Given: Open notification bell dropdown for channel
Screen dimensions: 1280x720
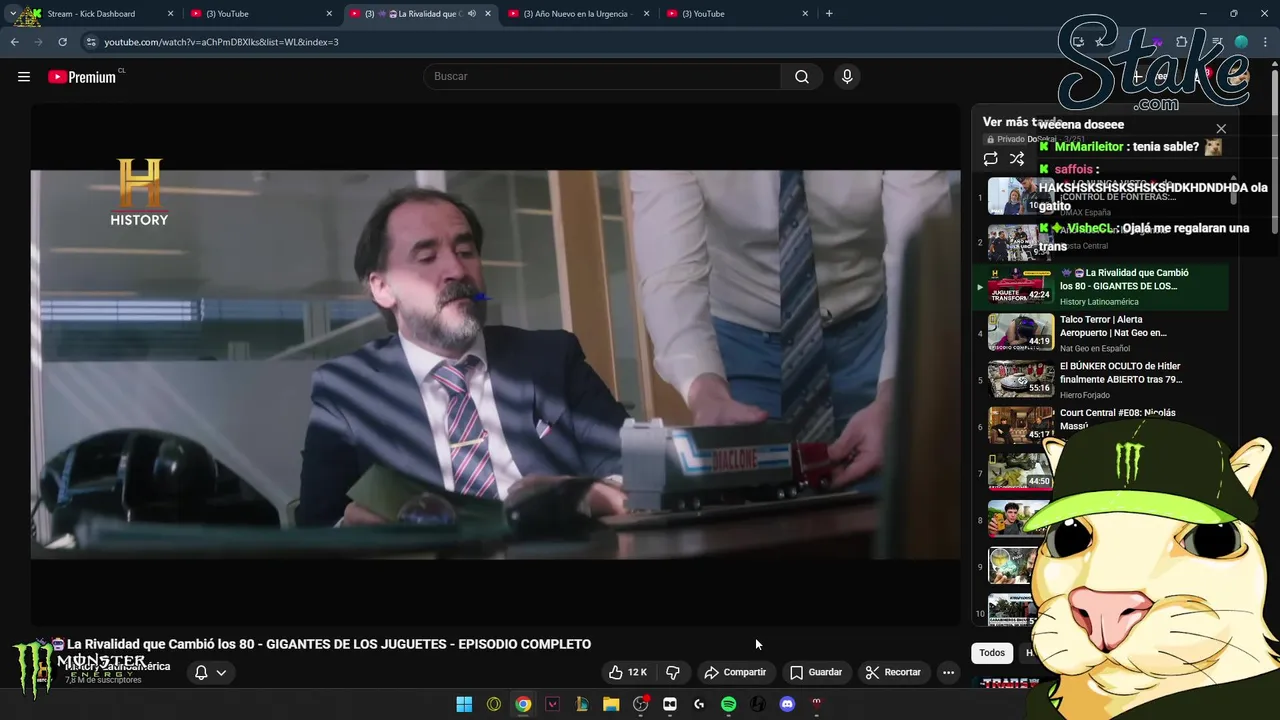Looking at the screenshot, I should click(211, 672).
